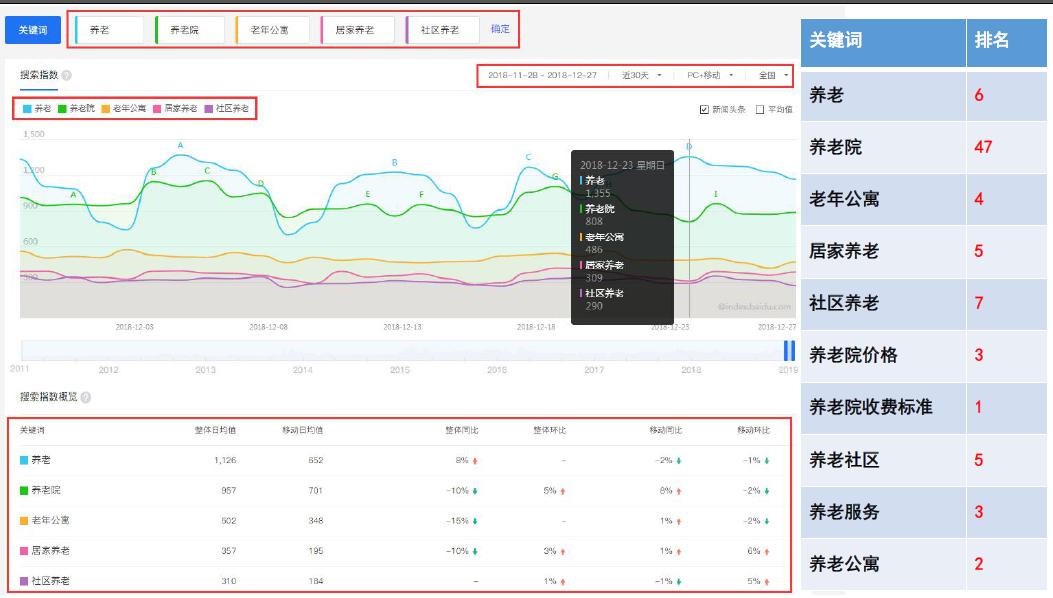Uncheck the 新闻头条 checkbox
The height and width of the screenshot is (598, 1053).
point(704,110)
